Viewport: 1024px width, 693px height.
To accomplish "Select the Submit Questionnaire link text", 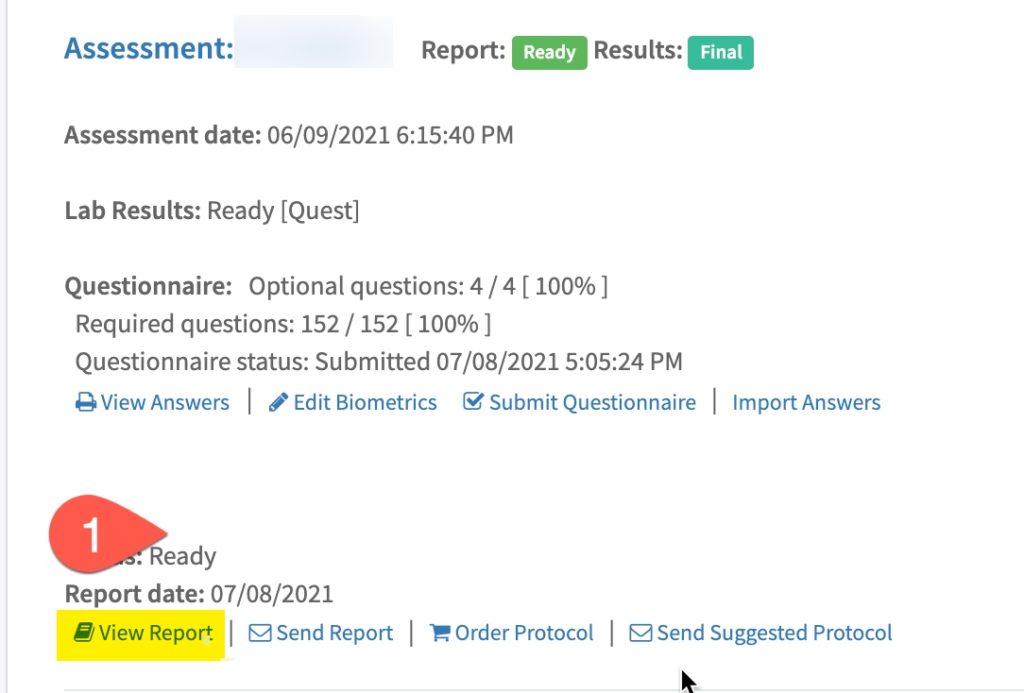I will [x=592, y=403].
